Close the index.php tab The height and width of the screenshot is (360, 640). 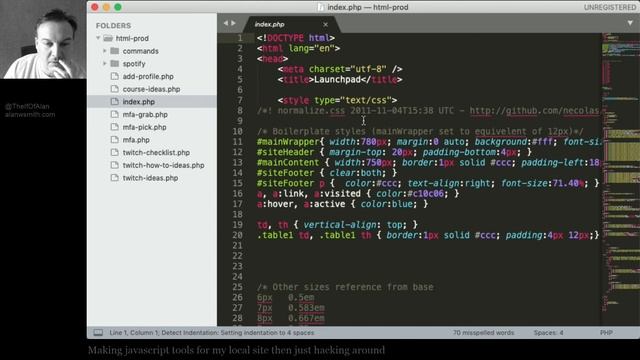point(325,24)
